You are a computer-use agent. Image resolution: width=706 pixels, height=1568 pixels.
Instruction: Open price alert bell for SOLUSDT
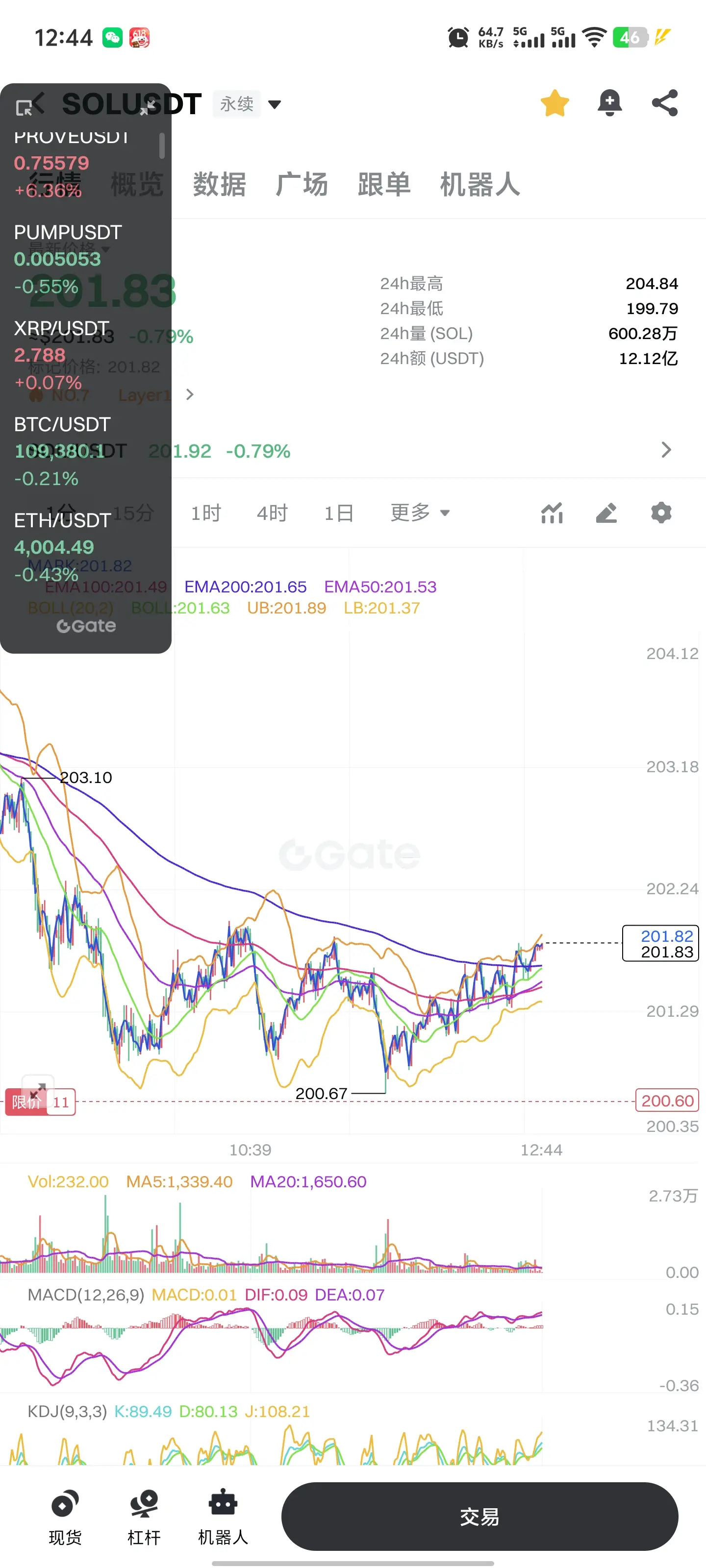click(x=609, y=103)
